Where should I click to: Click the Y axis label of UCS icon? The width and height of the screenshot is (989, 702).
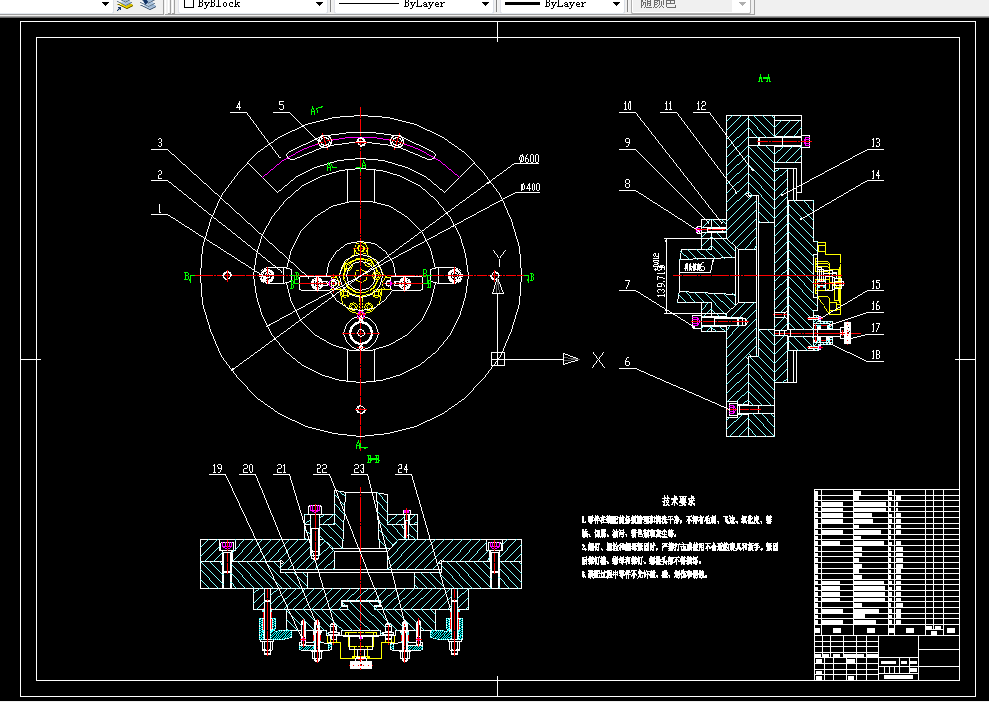point(499,258)
